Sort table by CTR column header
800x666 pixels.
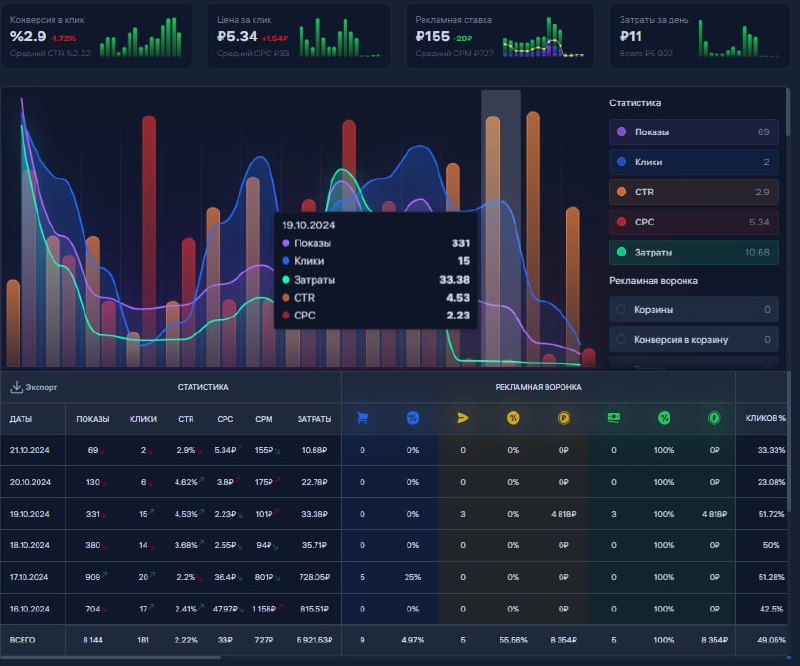click(186, 419)
